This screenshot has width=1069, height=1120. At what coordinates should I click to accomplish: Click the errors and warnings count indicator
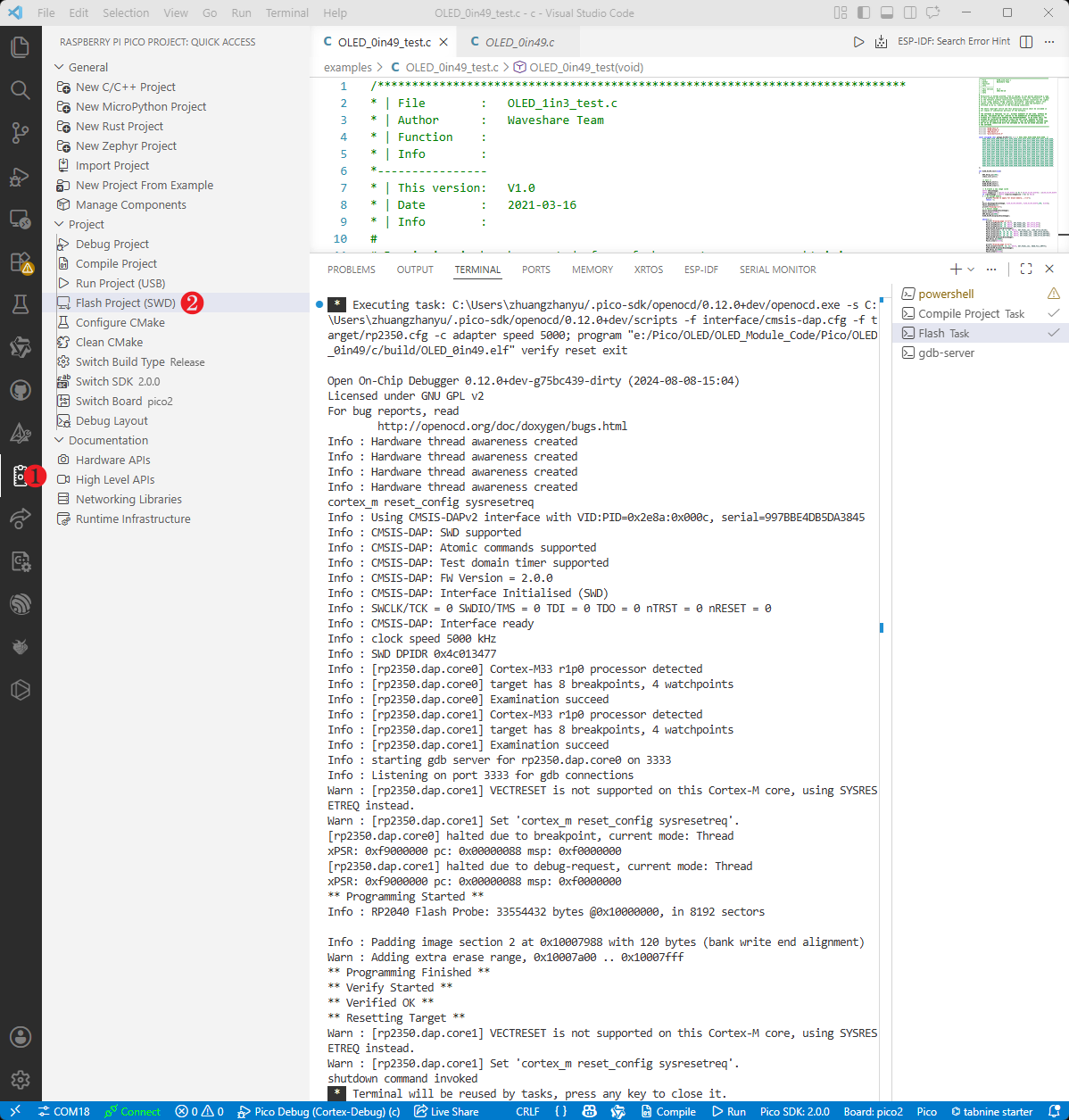[x=200, y=1111]
